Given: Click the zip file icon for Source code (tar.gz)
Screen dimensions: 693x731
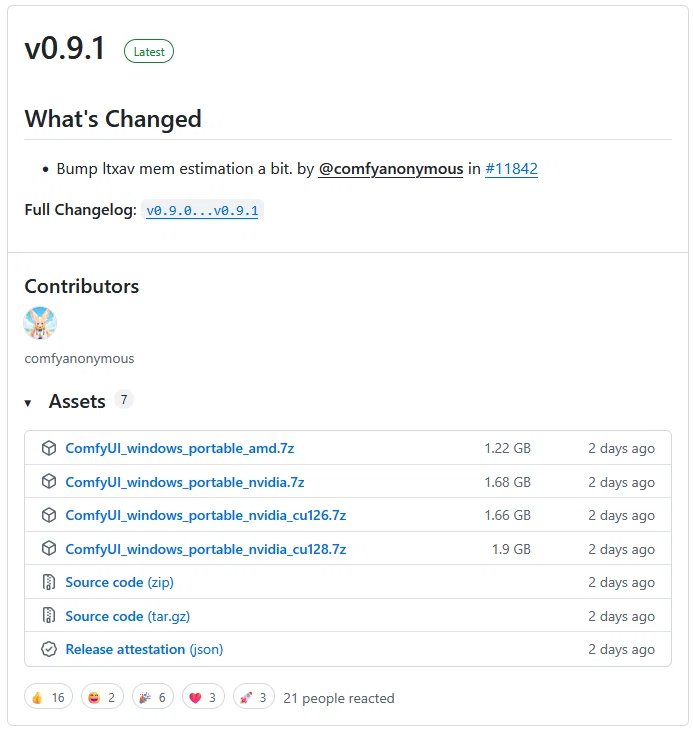Looking at the screenshot, I should (49, 616).
